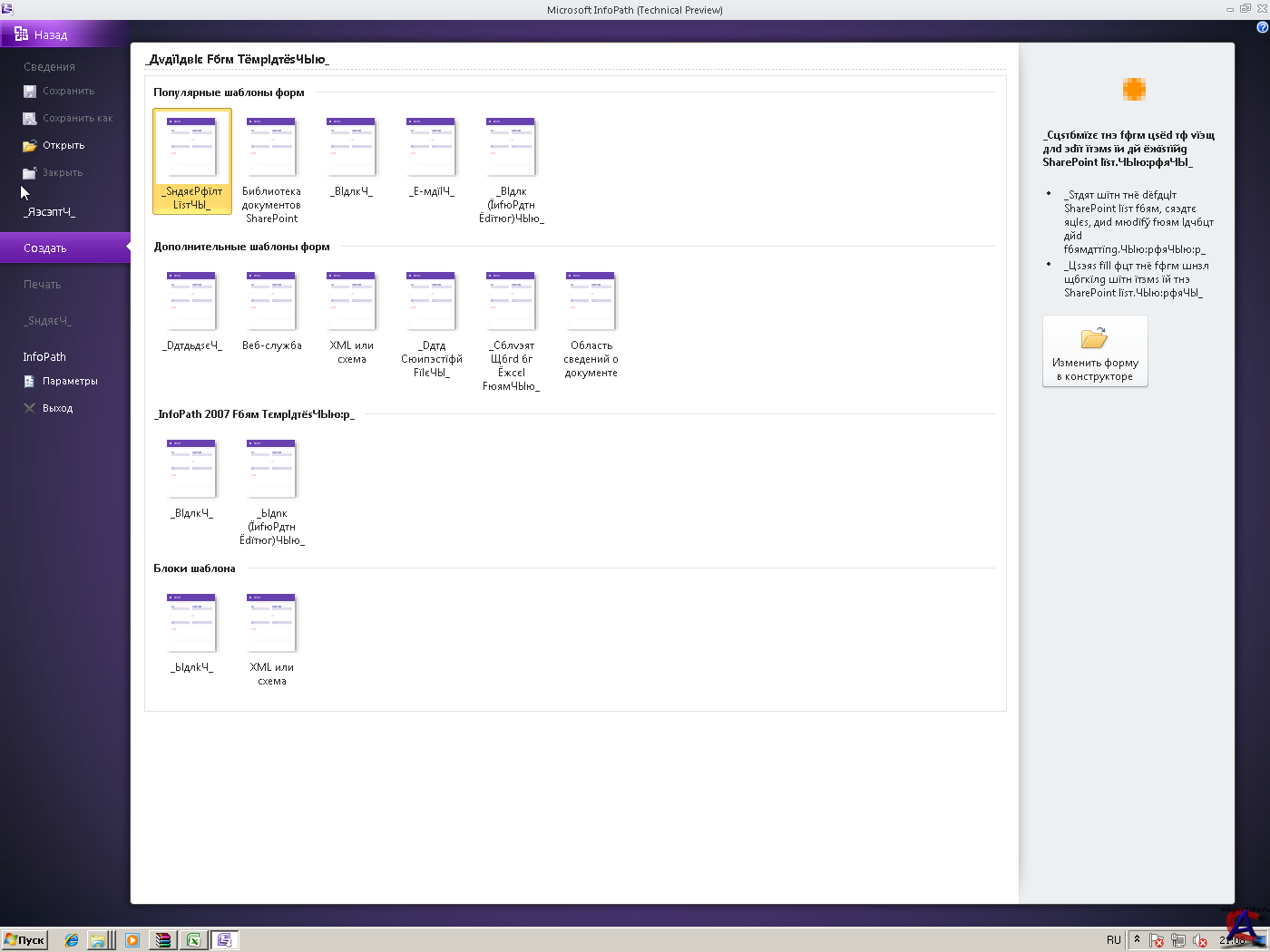
Task: Choose Сохранить как in the sidebar
Action: tap(68, 119)
